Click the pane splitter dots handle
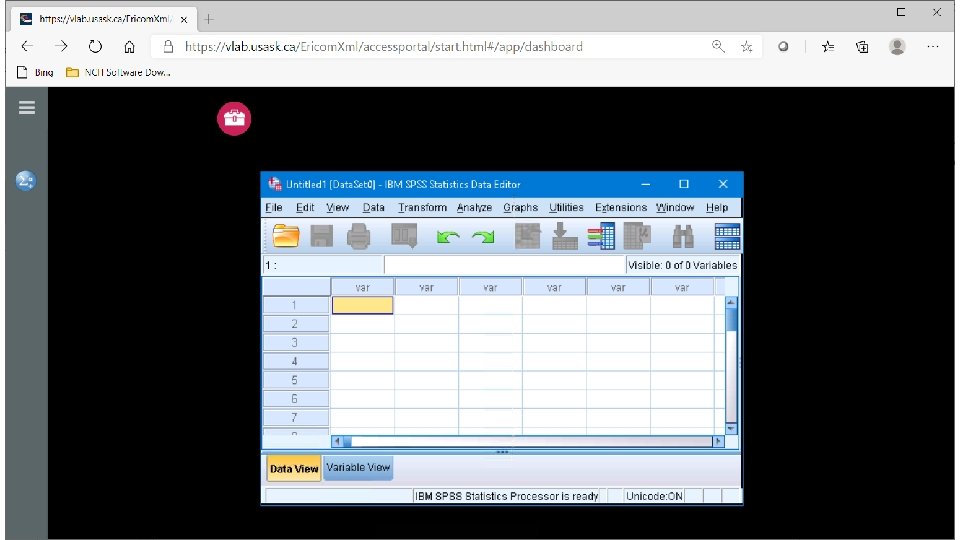Viewport: 960px width, 540px height. (502, 452)
